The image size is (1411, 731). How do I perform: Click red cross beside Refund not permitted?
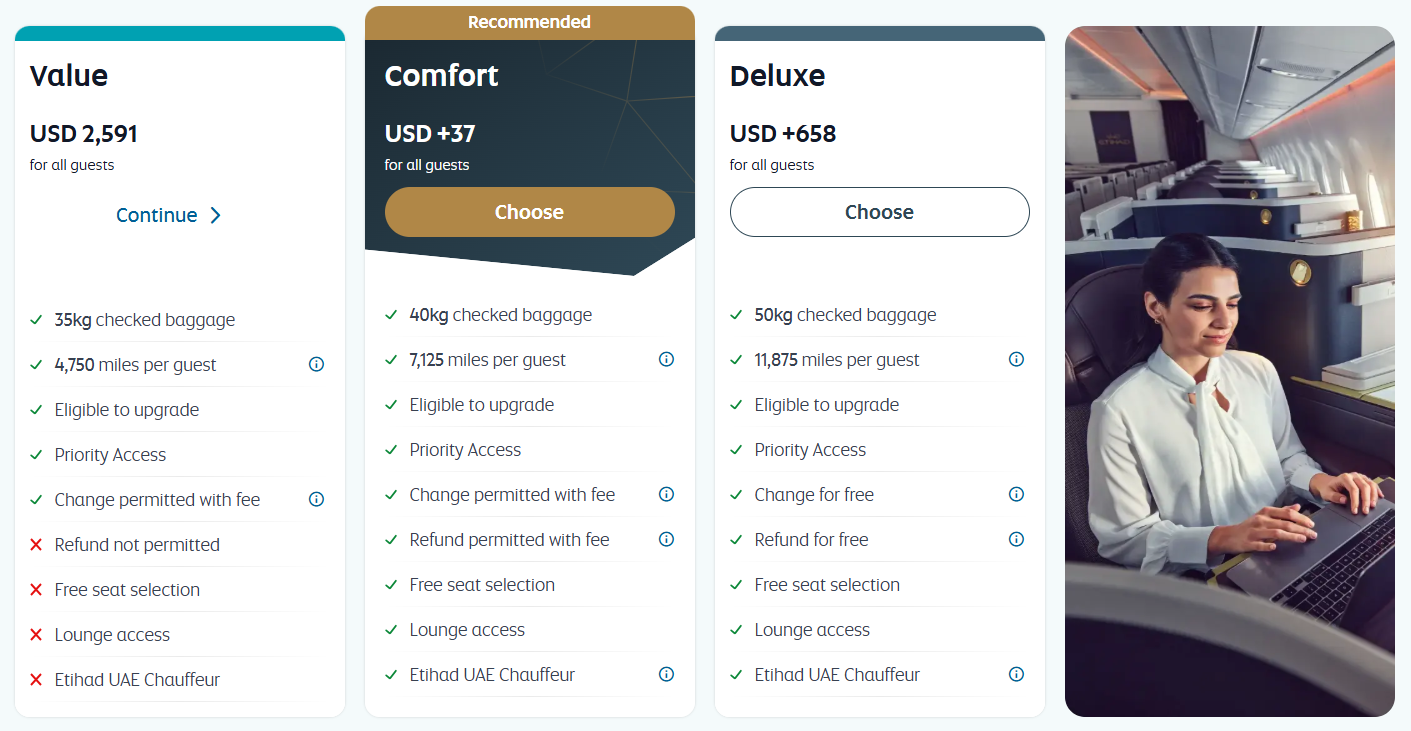coord(35,544)
